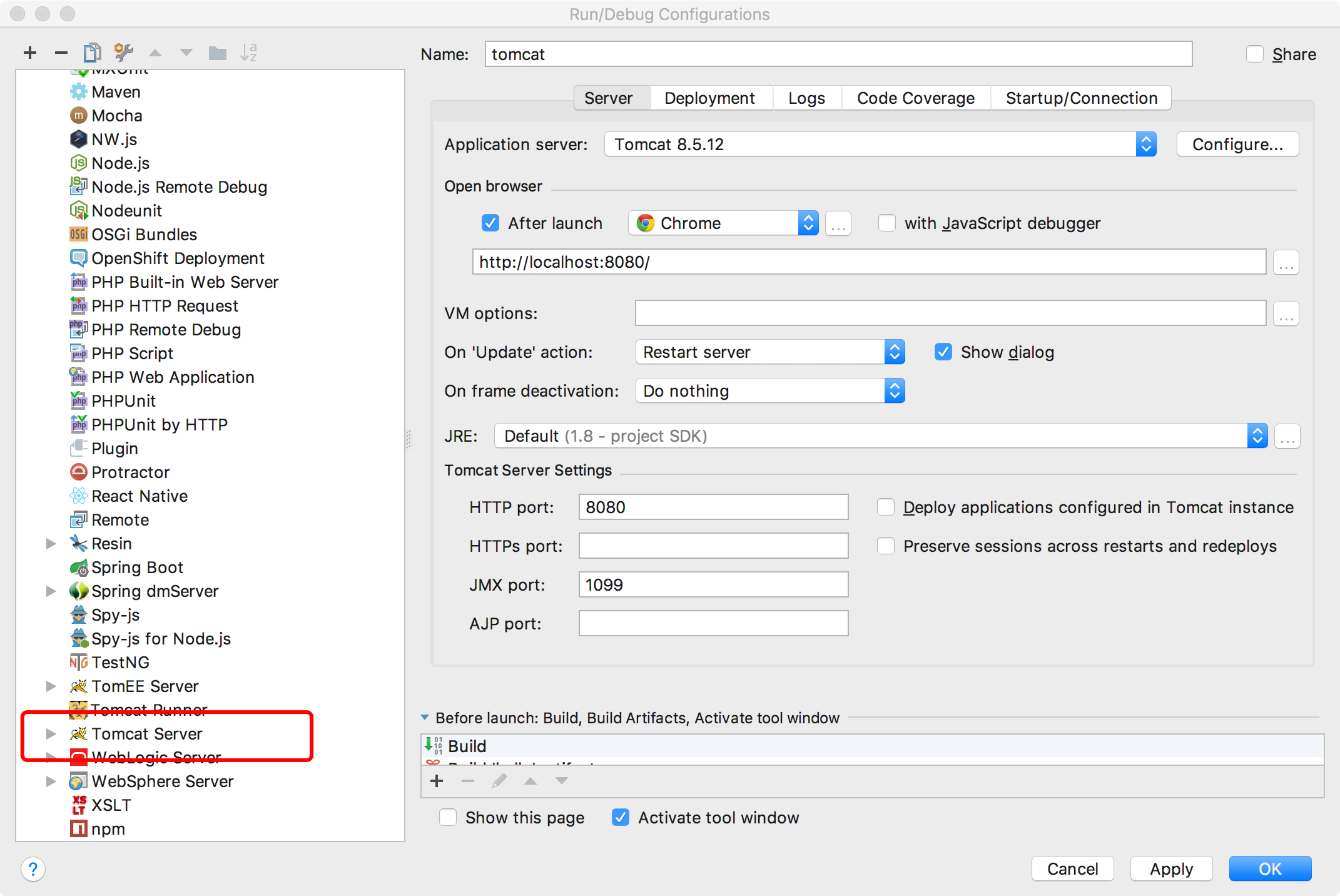Open the JRE dropdown
Image resolution: width=1340 pixels, height=896 pixels.
click(881, 436)
